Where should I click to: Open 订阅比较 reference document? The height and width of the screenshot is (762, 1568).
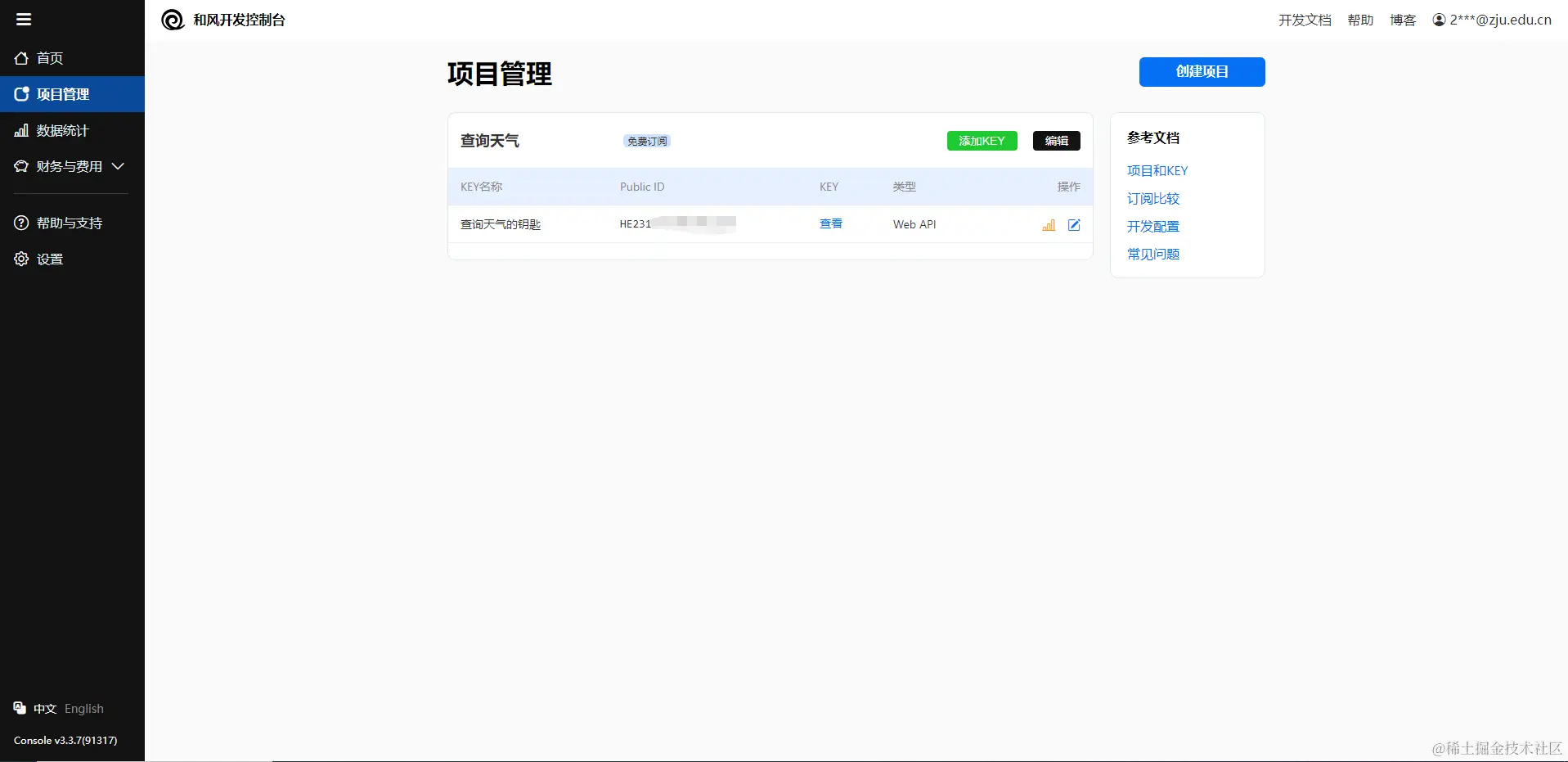click(1153, 199)
